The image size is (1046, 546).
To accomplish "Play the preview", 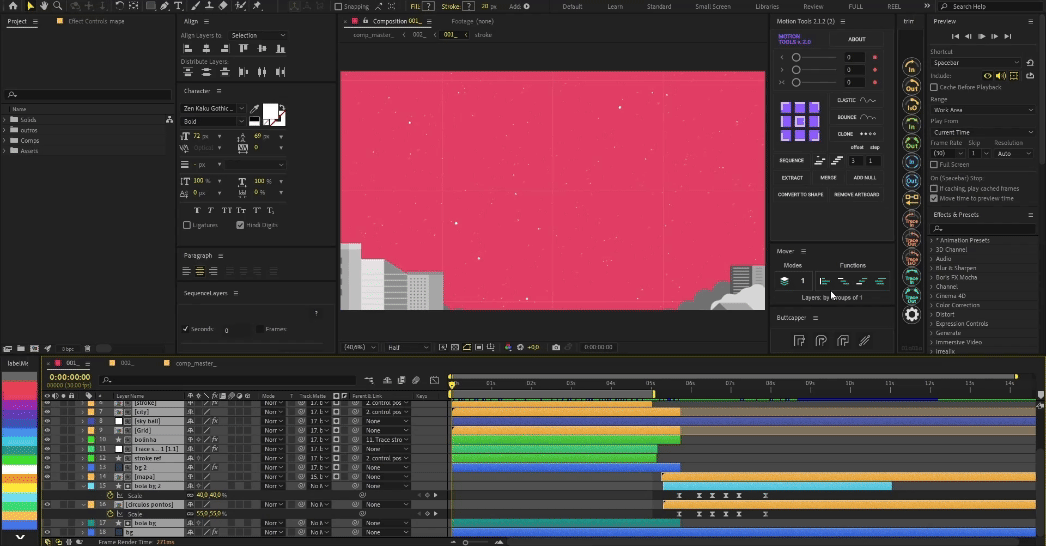I will [981, 36].
